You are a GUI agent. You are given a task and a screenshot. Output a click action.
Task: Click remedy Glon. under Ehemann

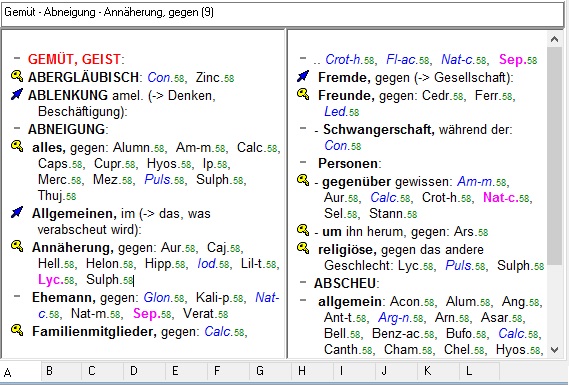[x=159, y=298]
